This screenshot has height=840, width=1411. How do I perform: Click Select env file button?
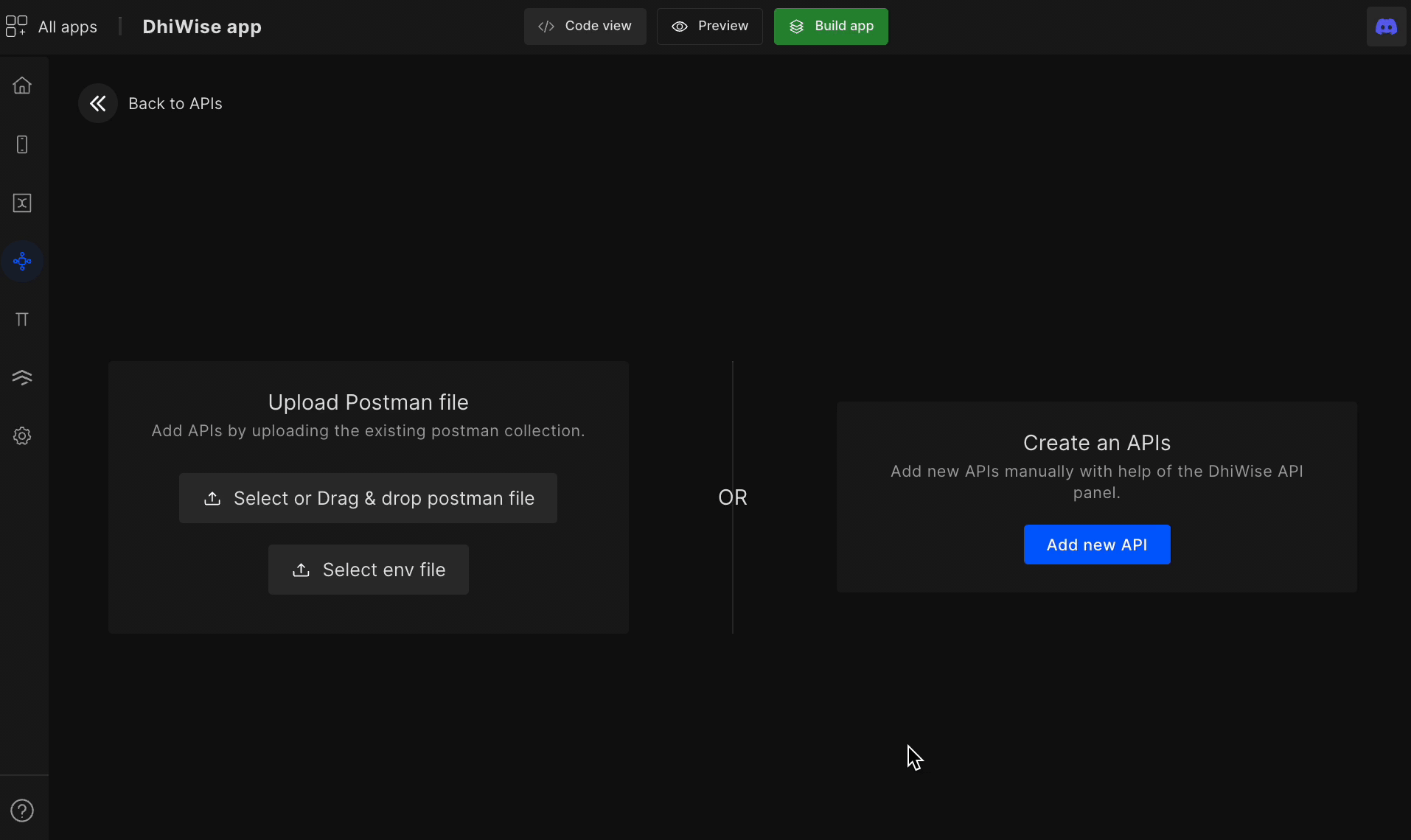pos(369,570)
